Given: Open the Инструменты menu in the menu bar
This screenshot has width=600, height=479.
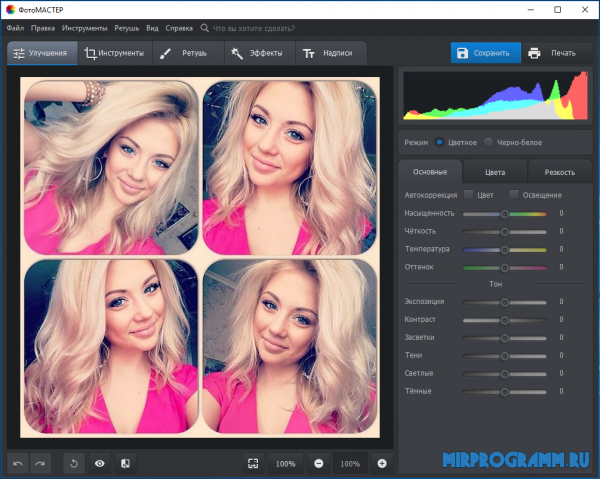Looking at the screenshot, I should [x=84, y=28].
